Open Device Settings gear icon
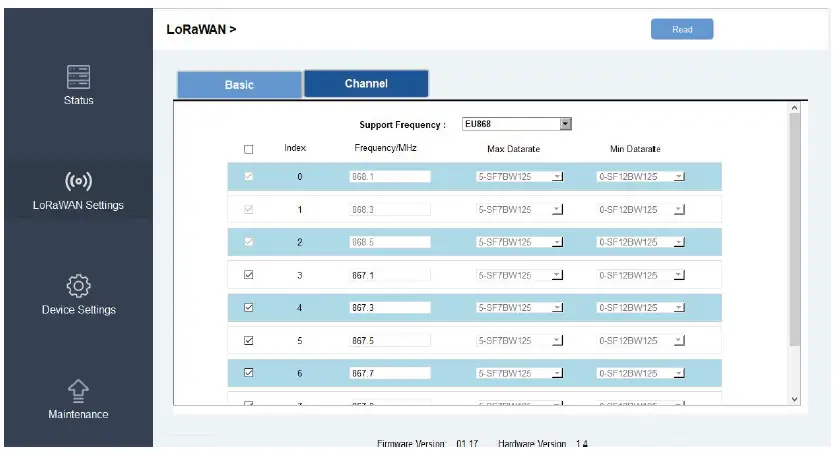 pos(79,286)
